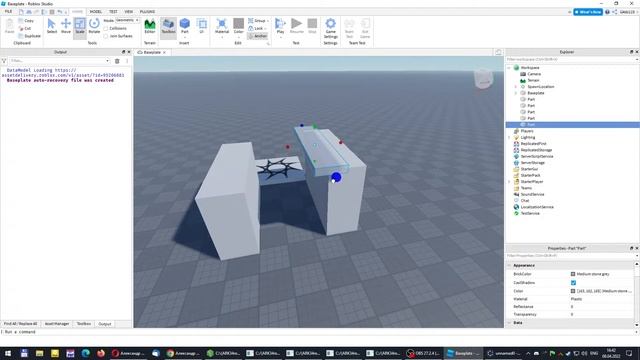640x360 pixels.
Task: Open the Part type dropdown arrow
Action: (185, 37)
